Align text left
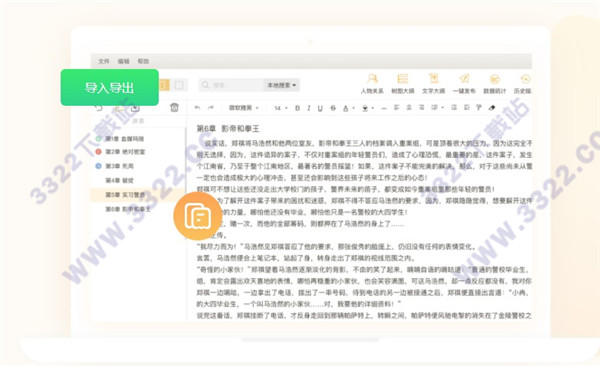This screenshot has height=366, width=600. (x=396, y=108)
